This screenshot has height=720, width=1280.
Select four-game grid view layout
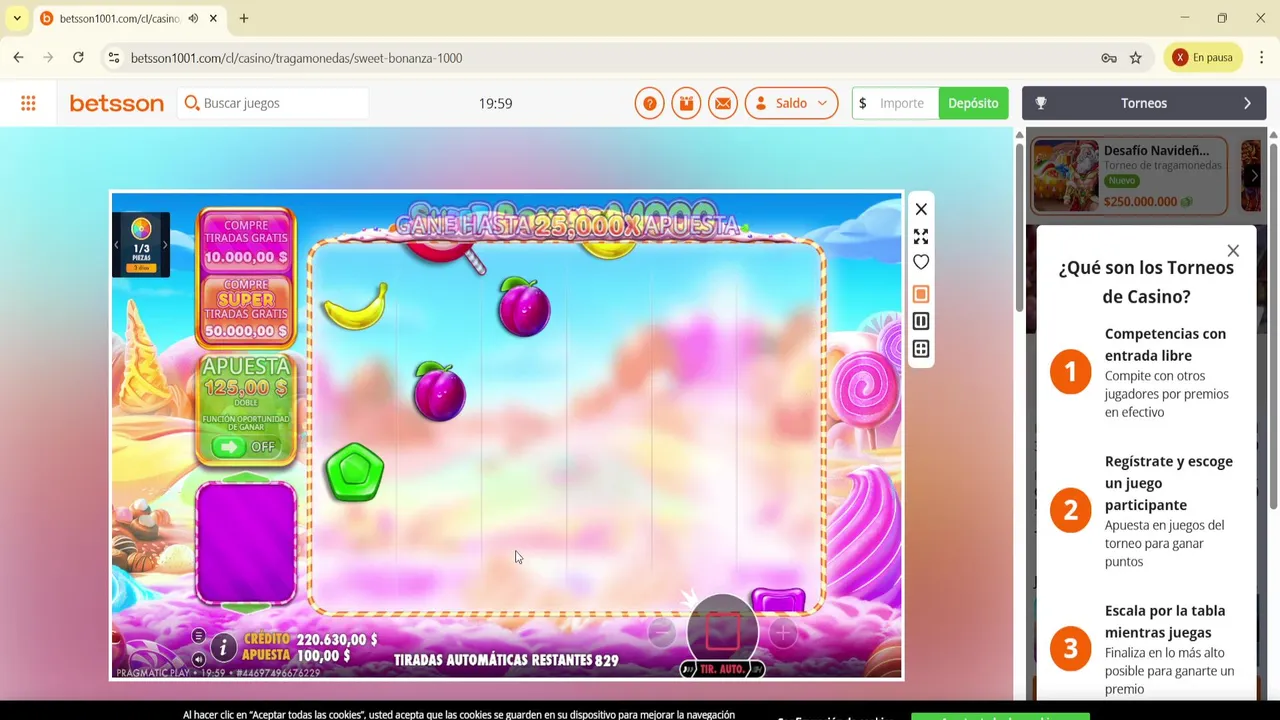tap(921, 349)
